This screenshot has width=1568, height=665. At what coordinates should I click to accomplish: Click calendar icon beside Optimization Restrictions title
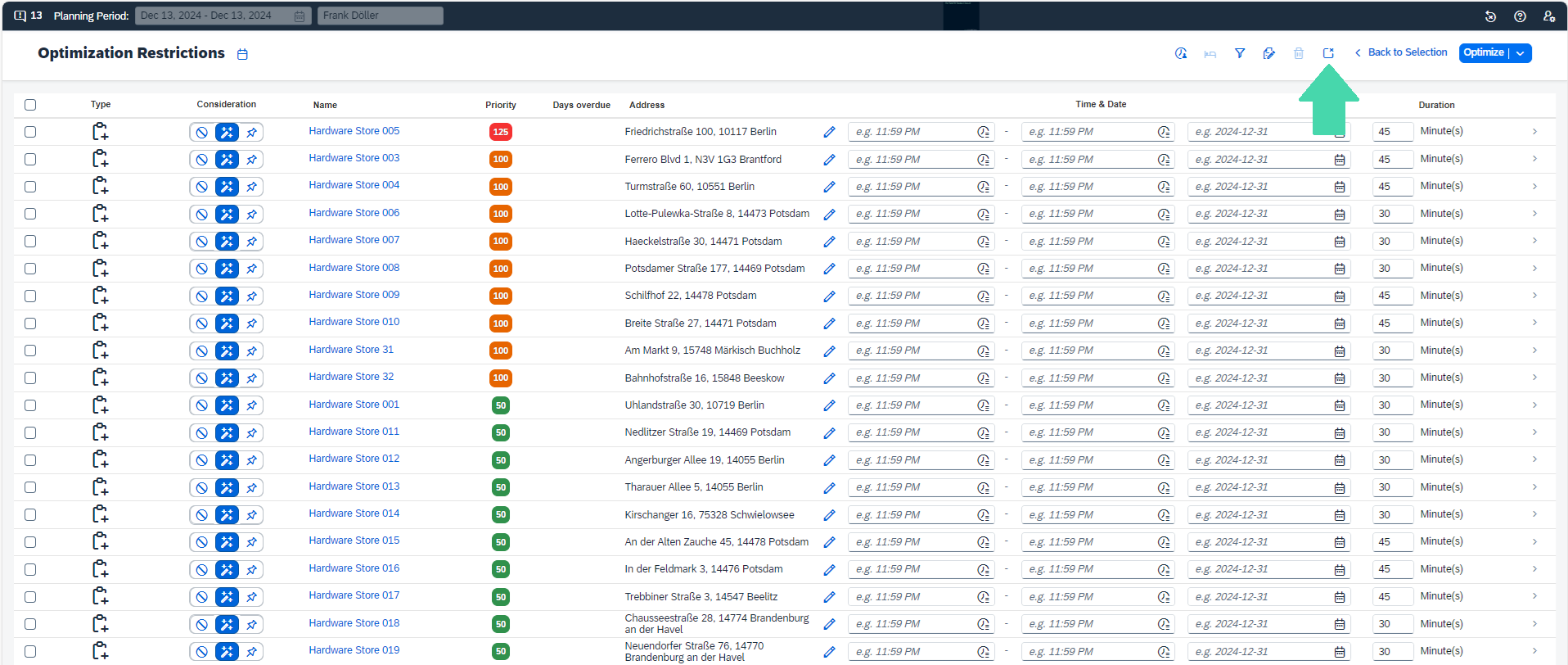tap(242, 54)
